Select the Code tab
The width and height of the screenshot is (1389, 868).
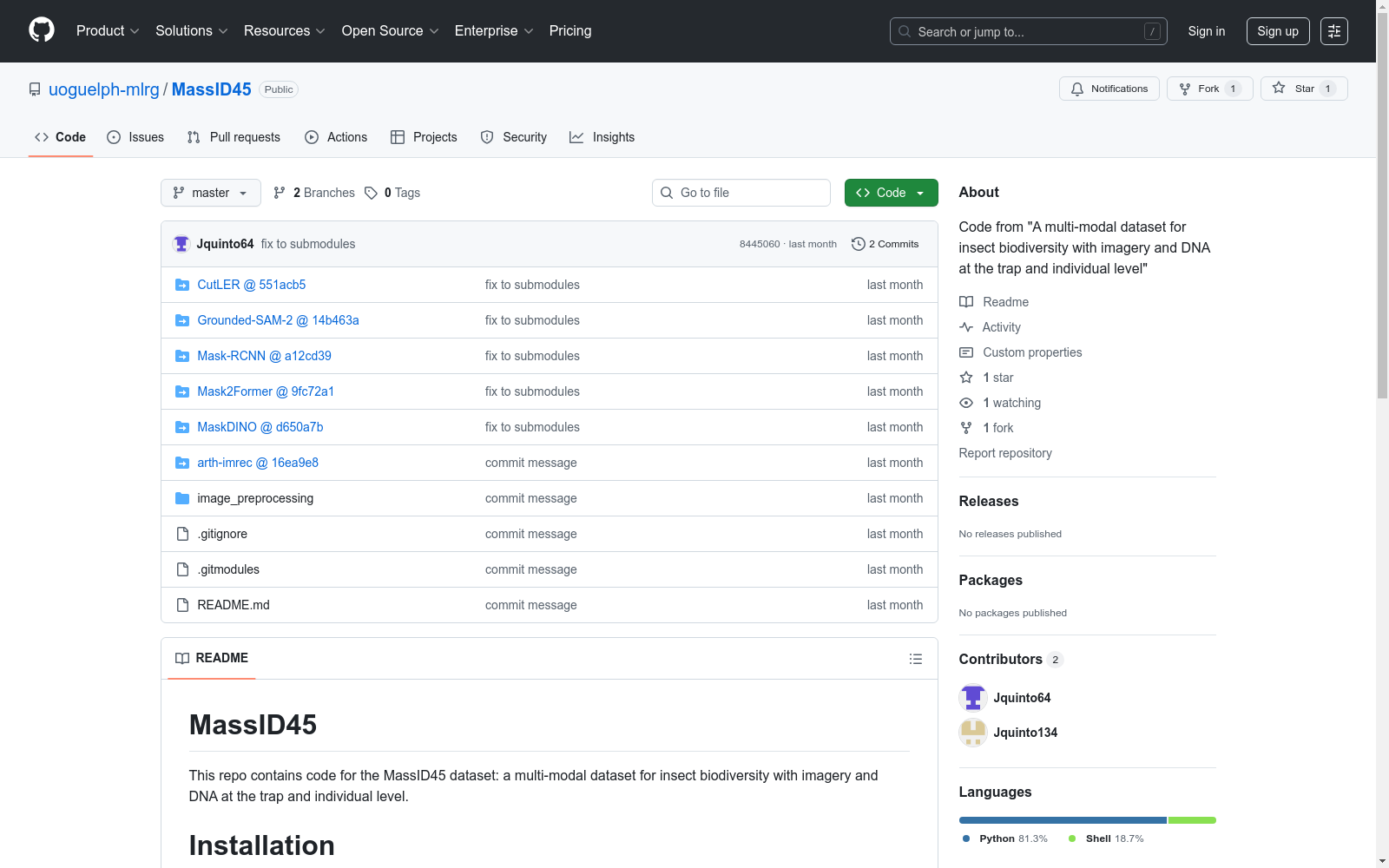point(61,137)
